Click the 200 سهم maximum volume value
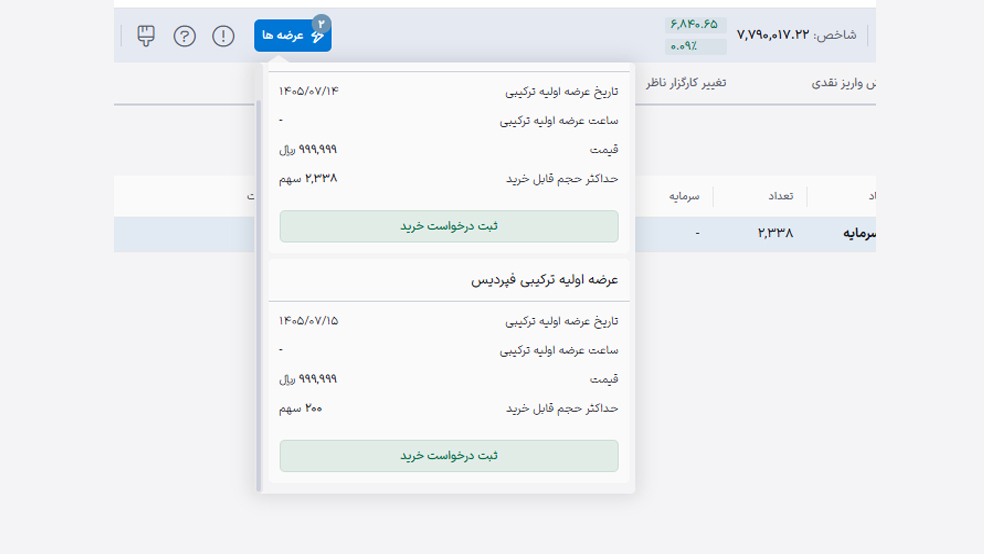The width and height of the screenshot is (984, 554). coord(301,408)
